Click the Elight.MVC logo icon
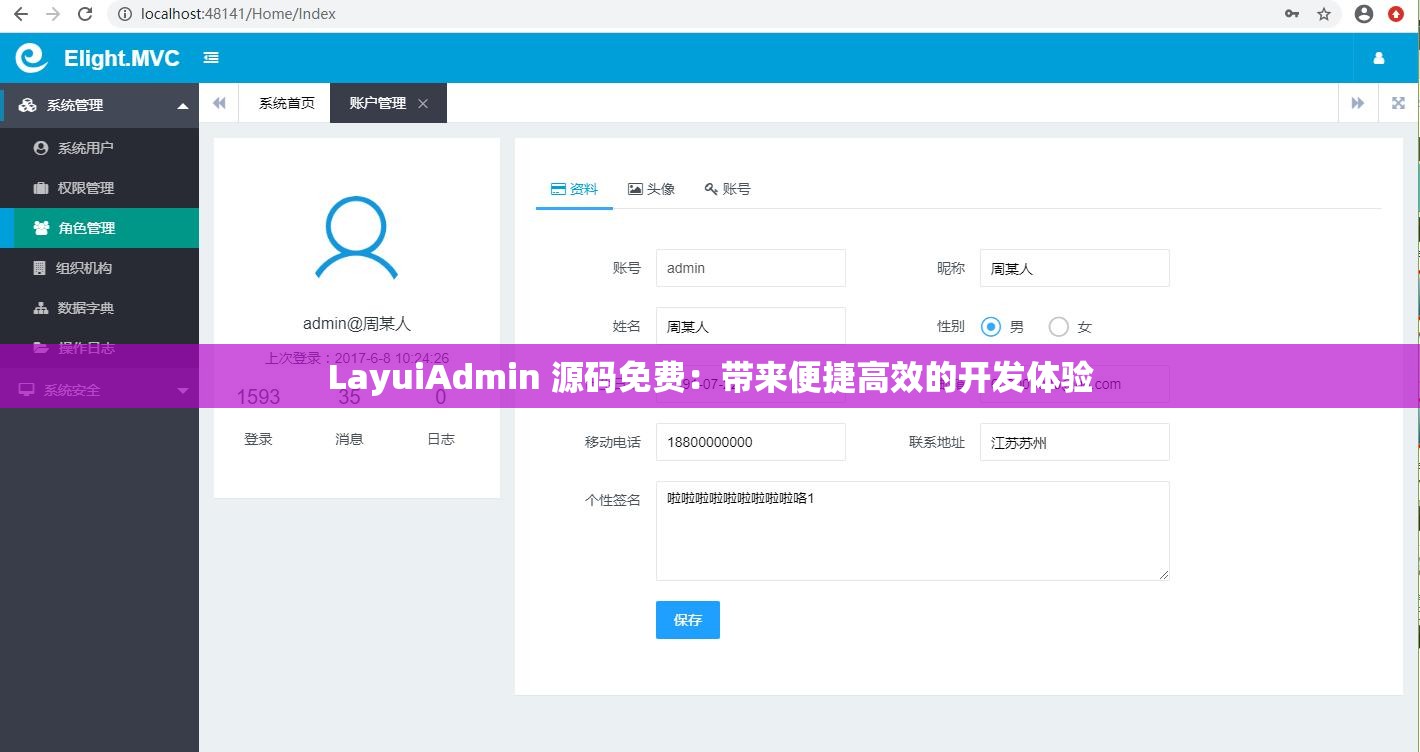The width and height of the screenshot is (1420, 752). 30,58
